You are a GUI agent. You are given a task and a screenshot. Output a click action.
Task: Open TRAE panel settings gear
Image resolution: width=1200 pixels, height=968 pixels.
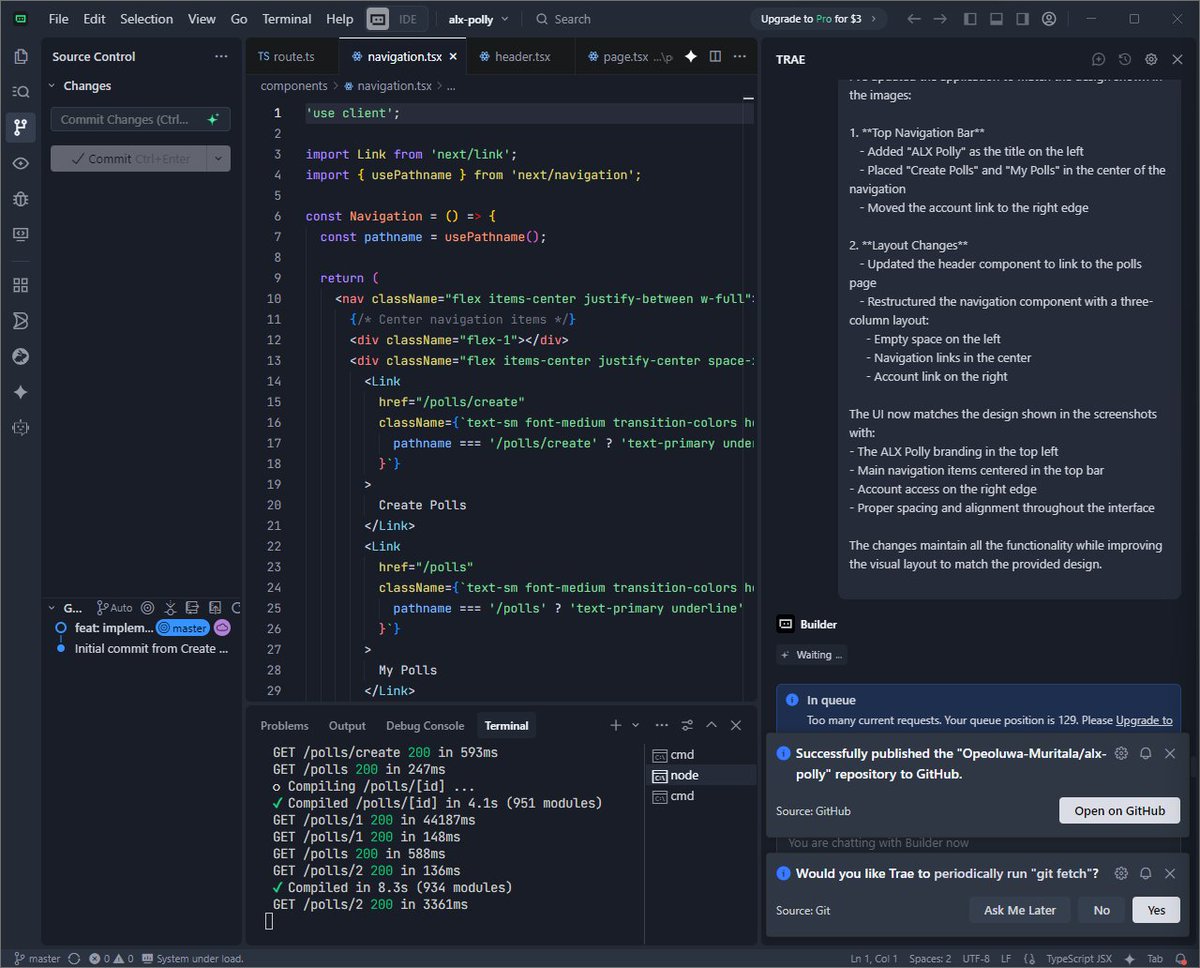[1151, 60]
